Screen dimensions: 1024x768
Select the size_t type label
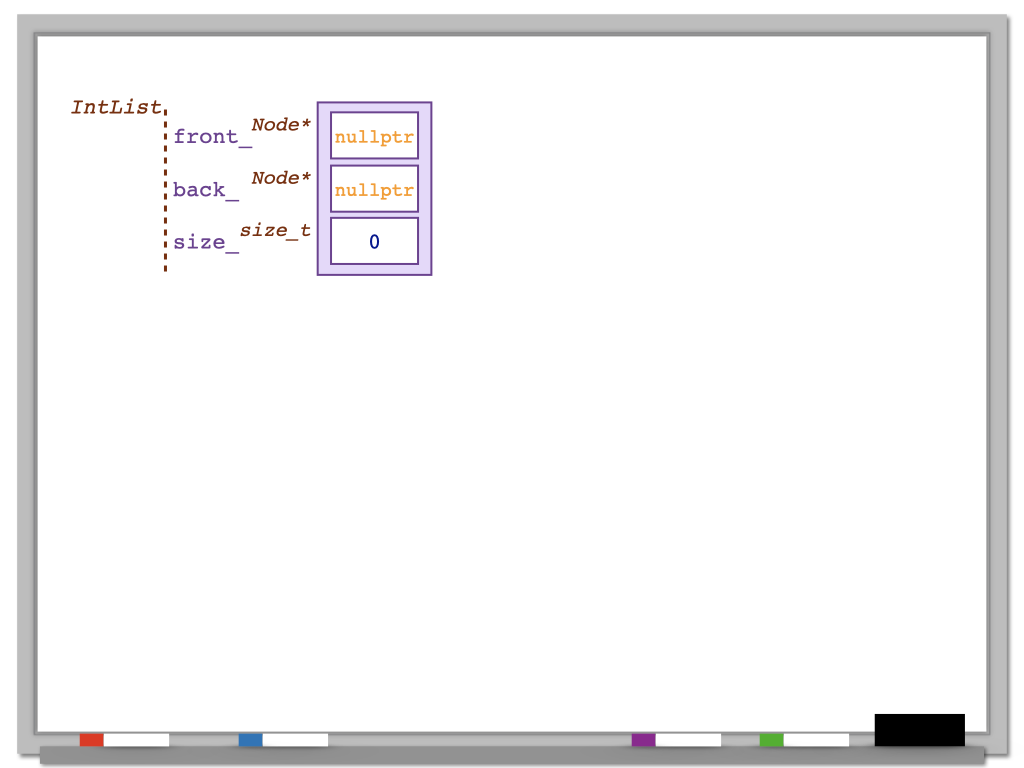click(x=275, y=231)
